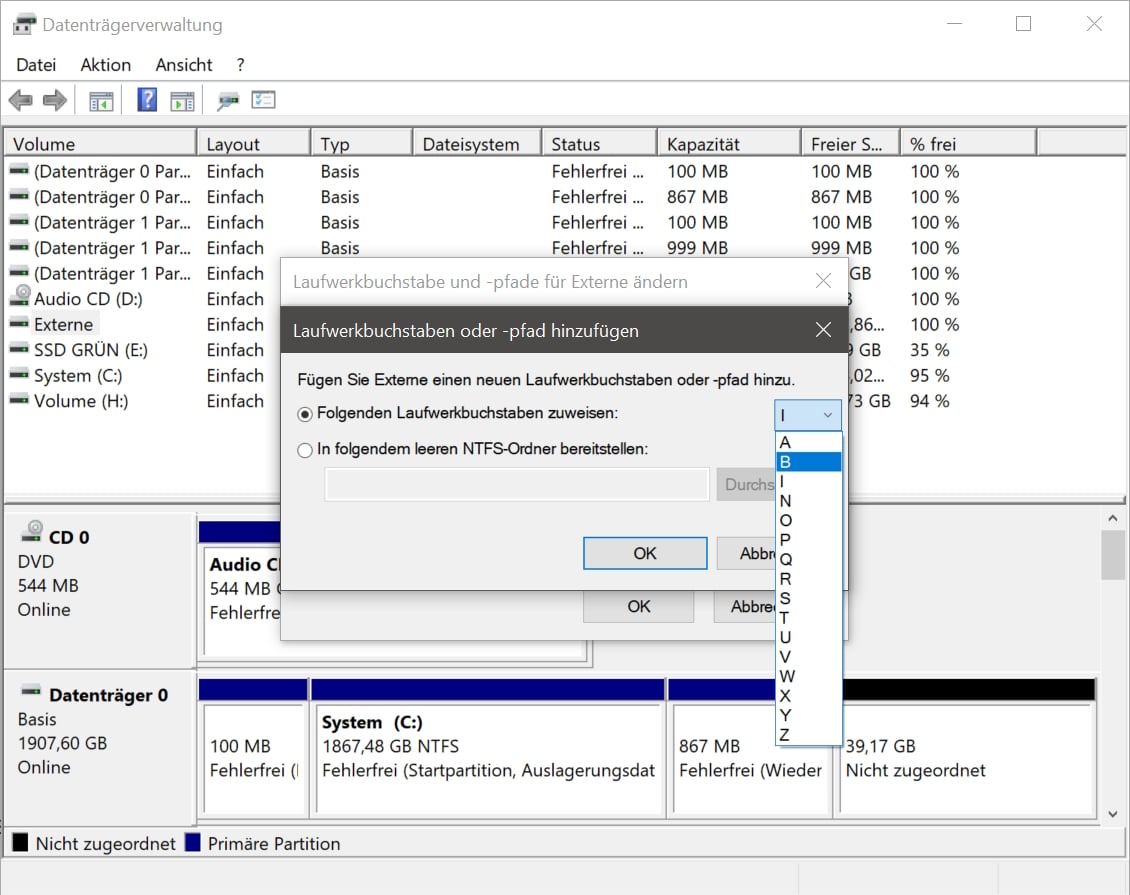Click the drive icon of SSD GRÜN (E:)
Screen dimensions: 1130x895
pos(19,349)
